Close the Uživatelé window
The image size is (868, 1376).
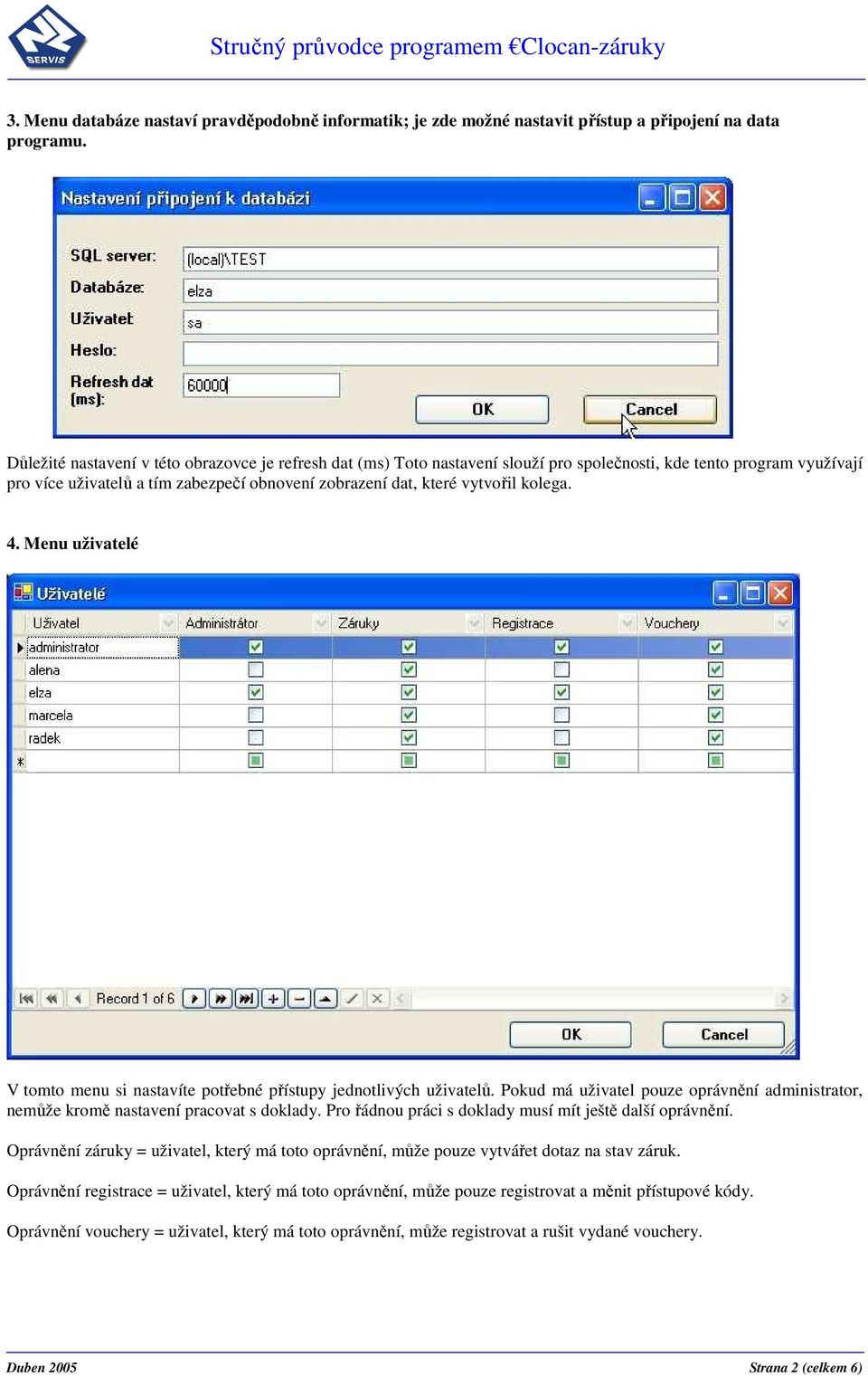tap(779, 593)
